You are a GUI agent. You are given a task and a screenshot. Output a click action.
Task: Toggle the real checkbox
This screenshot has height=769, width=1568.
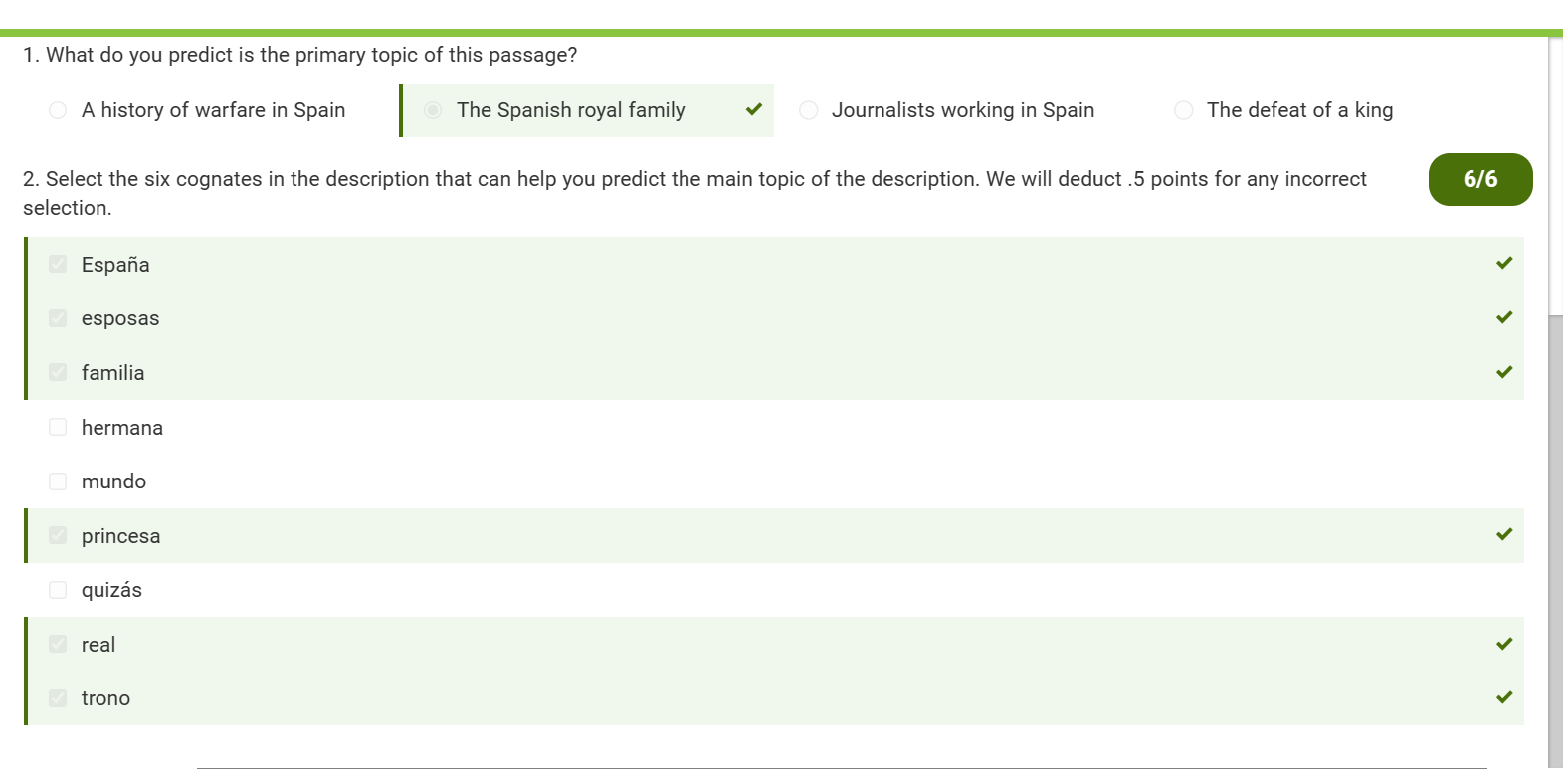[x=58, y=644]
